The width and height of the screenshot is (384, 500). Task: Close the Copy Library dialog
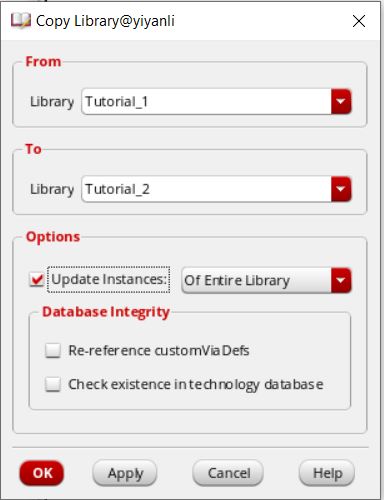(x=359, y=21)
